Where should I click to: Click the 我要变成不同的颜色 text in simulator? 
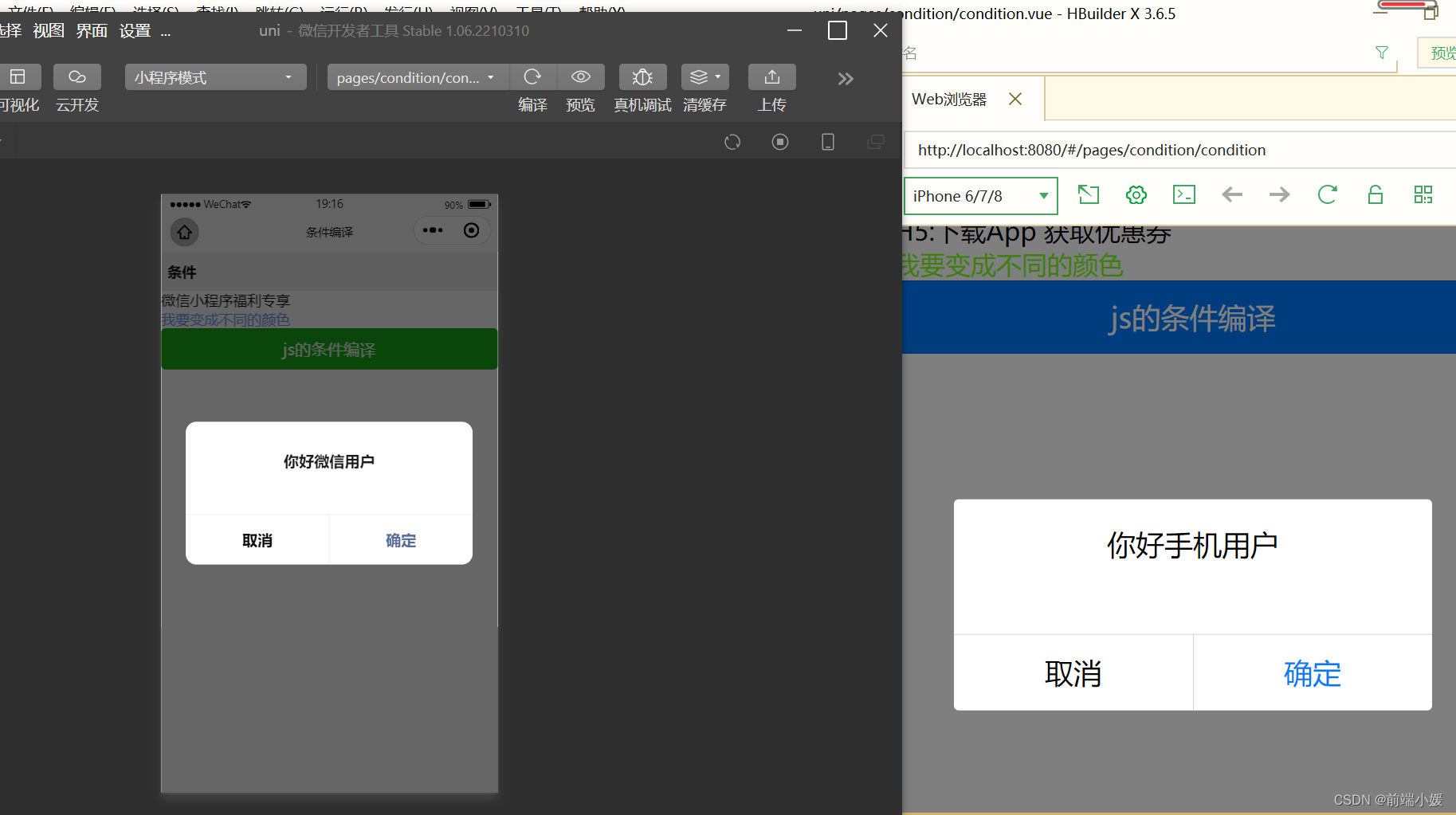coord(226,320)
